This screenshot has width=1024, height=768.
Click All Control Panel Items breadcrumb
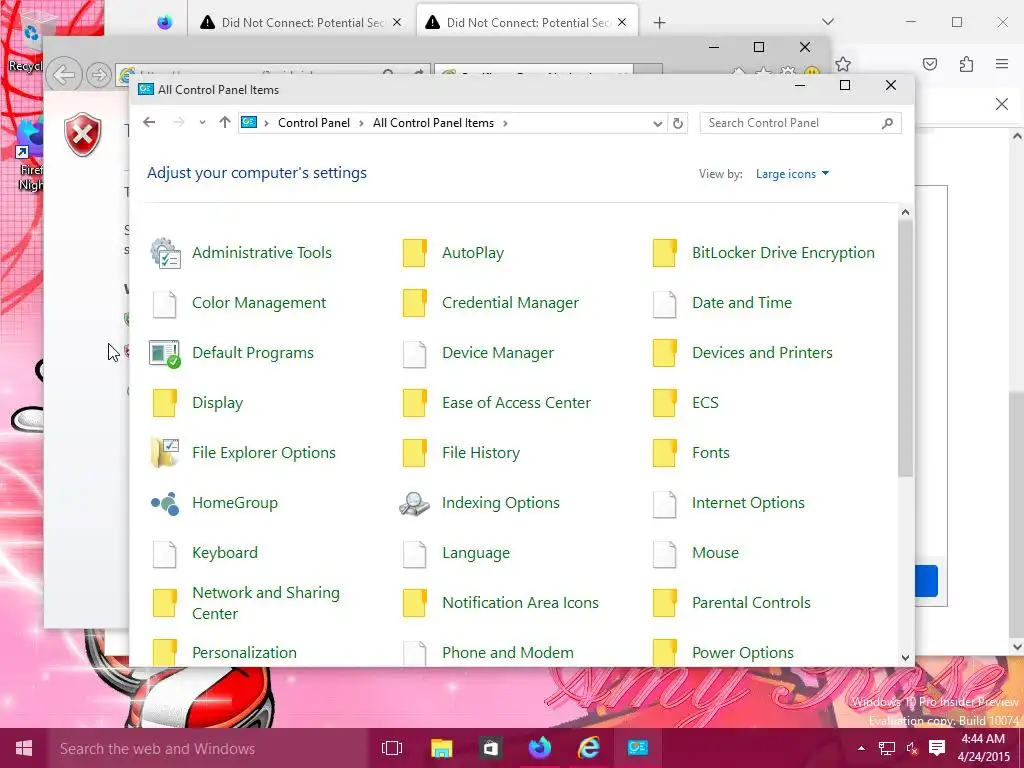pos(434,123)
